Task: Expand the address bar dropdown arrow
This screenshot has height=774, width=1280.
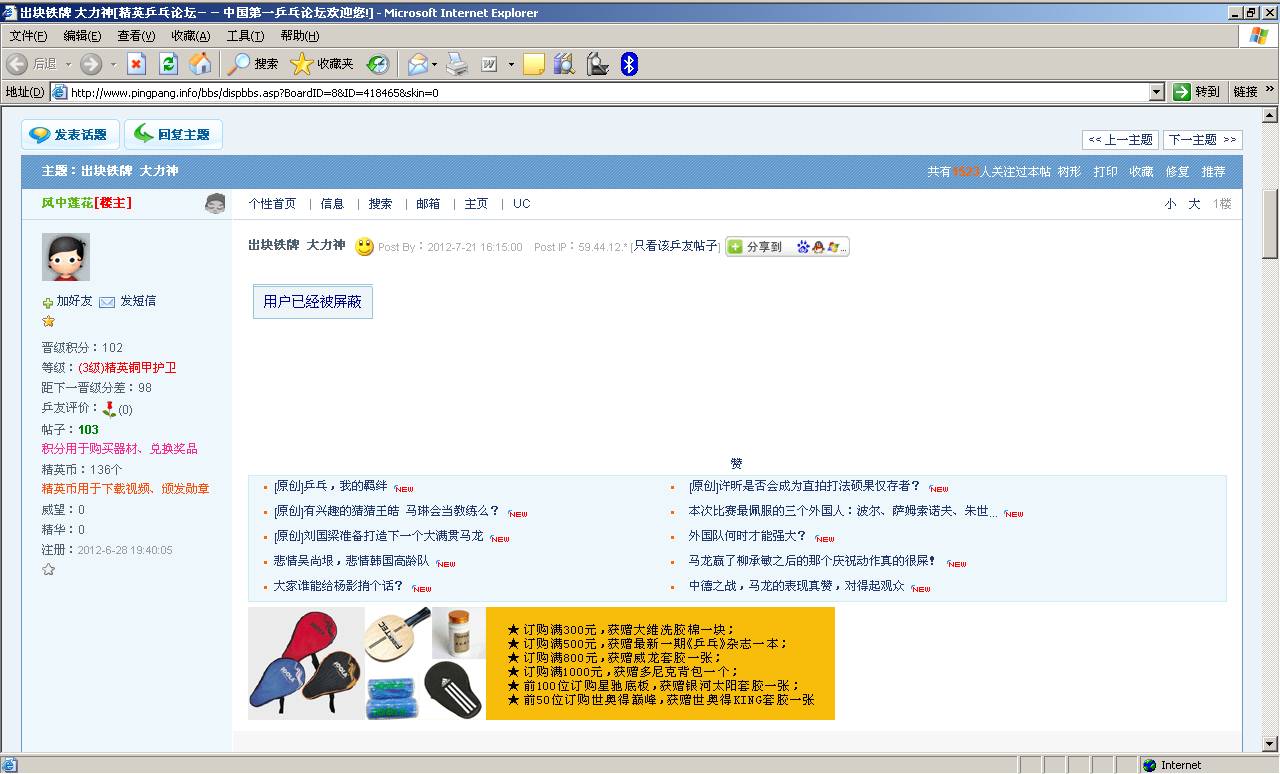Action: (1157, 92)
